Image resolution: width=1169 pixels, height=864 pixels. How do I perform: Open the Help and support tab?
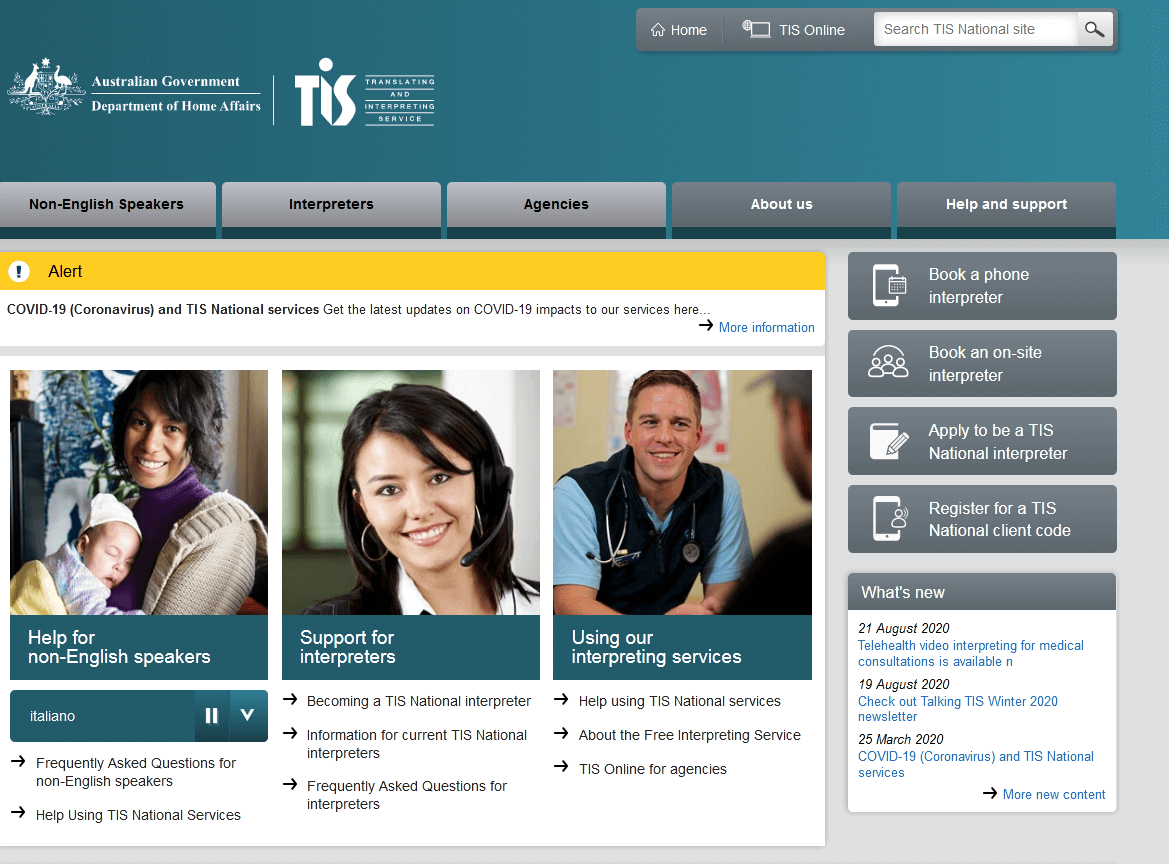tap(1006, 204)
